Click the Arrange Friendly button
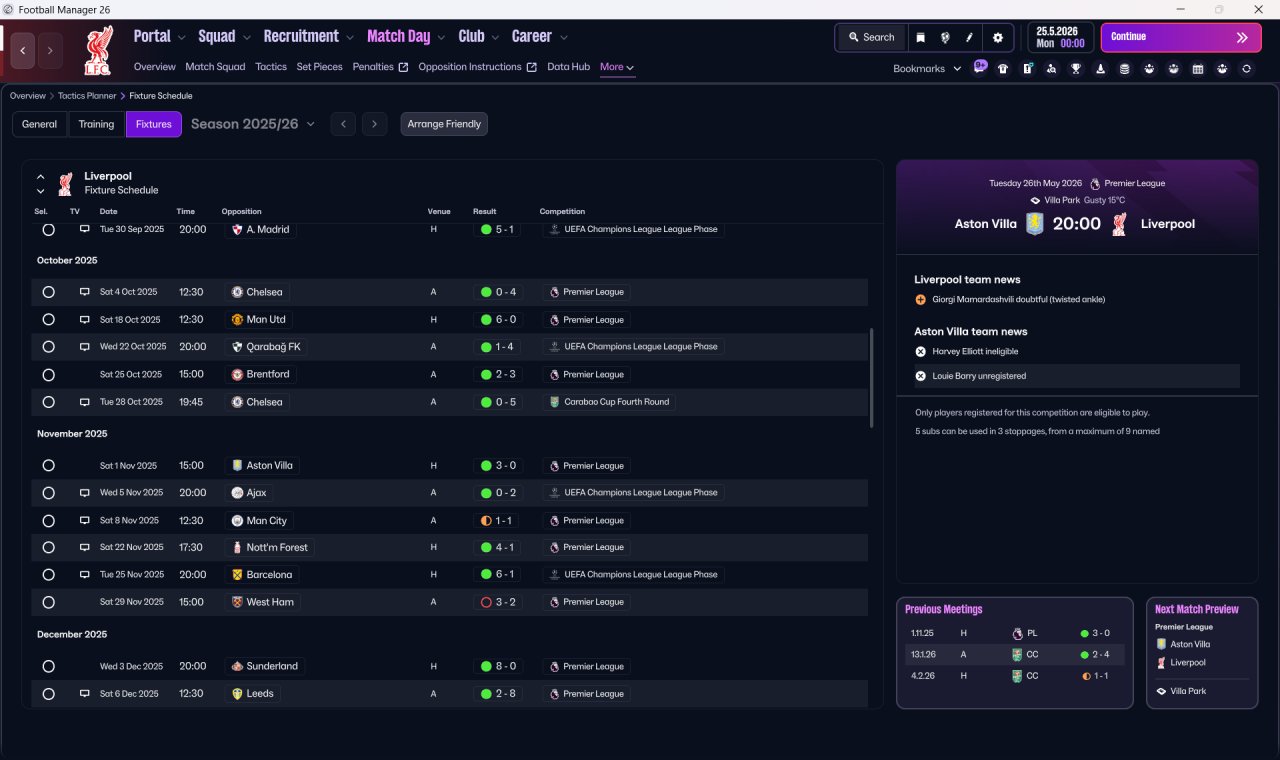 pyautogui.click(x=444, y=124)
